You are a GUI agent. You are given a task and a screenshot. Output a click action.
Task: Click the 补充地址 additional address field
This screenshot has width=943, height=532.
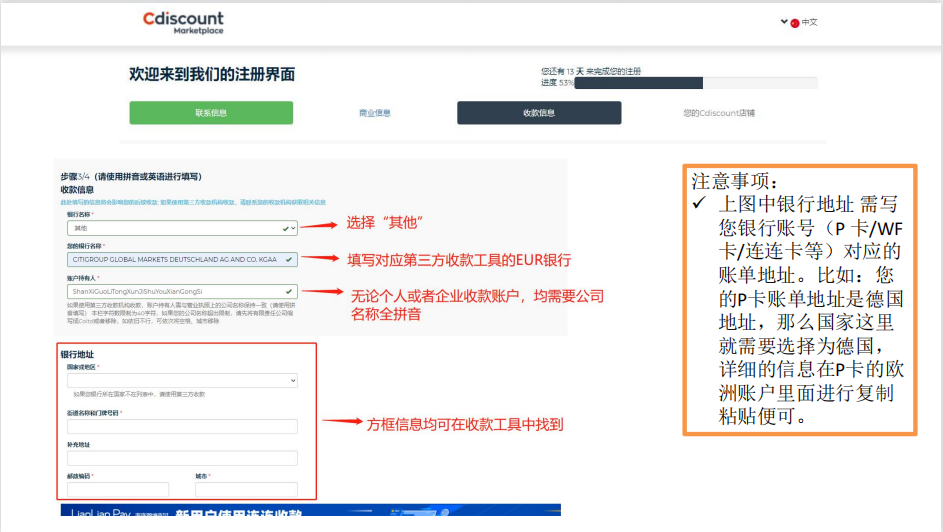click(x=182, y=458)
